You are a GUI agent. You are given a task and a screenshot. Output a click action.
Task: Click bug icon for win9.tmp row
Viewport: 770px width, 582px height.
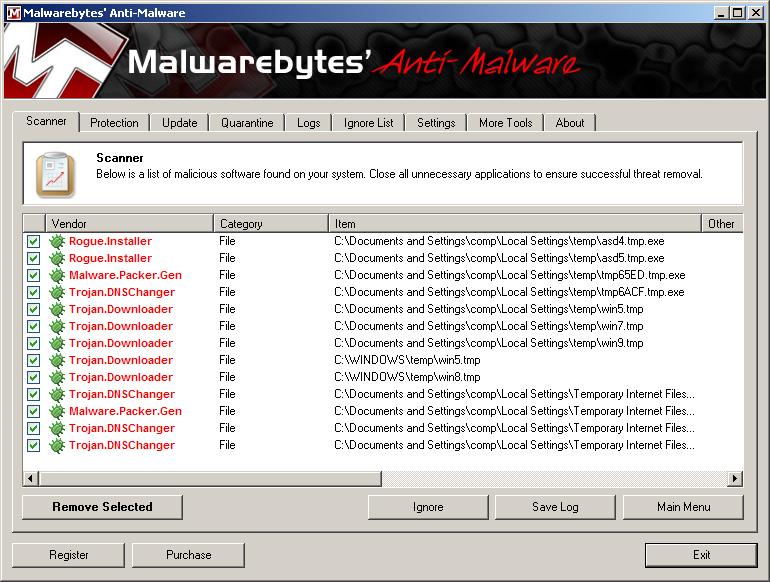(57, 343)
